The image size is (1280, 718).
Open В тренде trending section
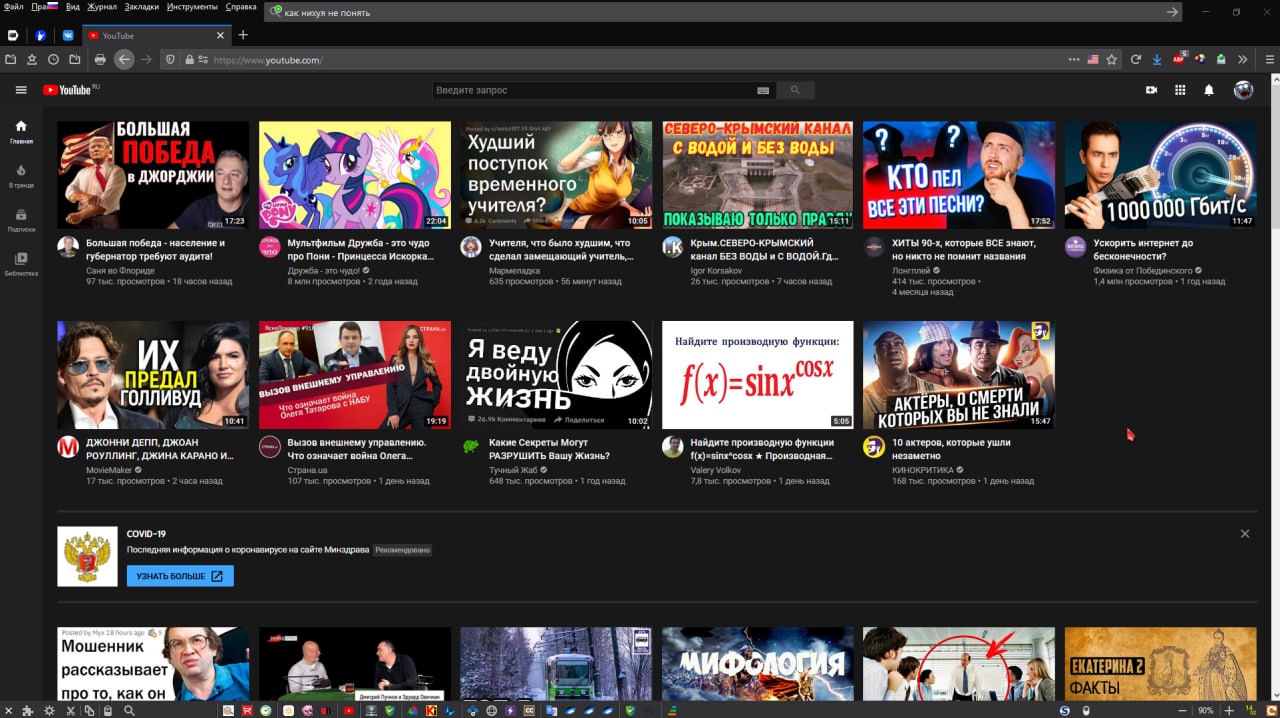tap(21, 176)
